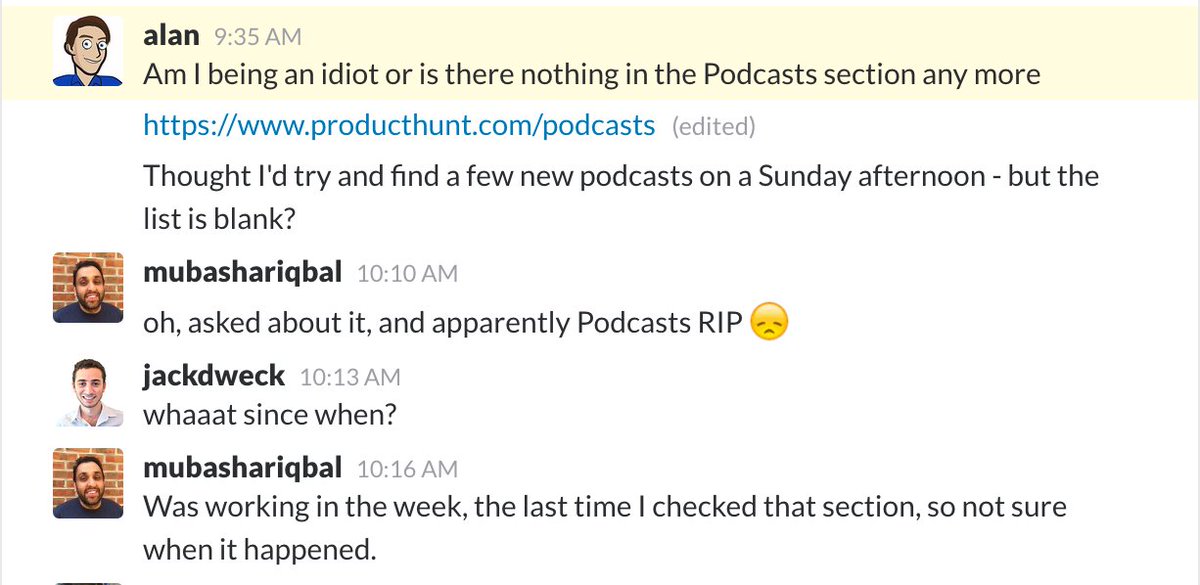Click the "whaaat since when?" message
This screenshot has height=585, width=1200.
pyautogui.click(x=270, y=414)
